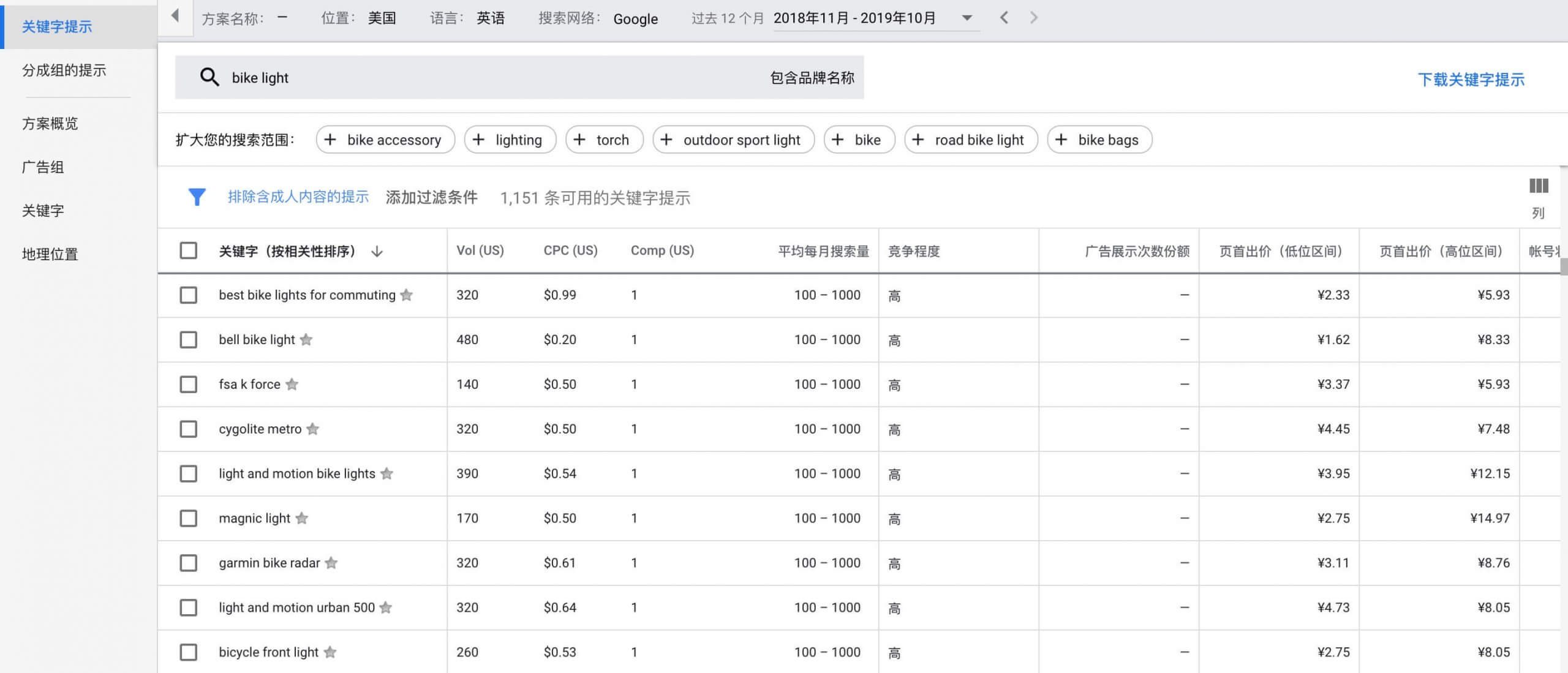The width and height of the screenshot is (1568, 673).
Task: Go to next date period arrow
Action: 1034,18
